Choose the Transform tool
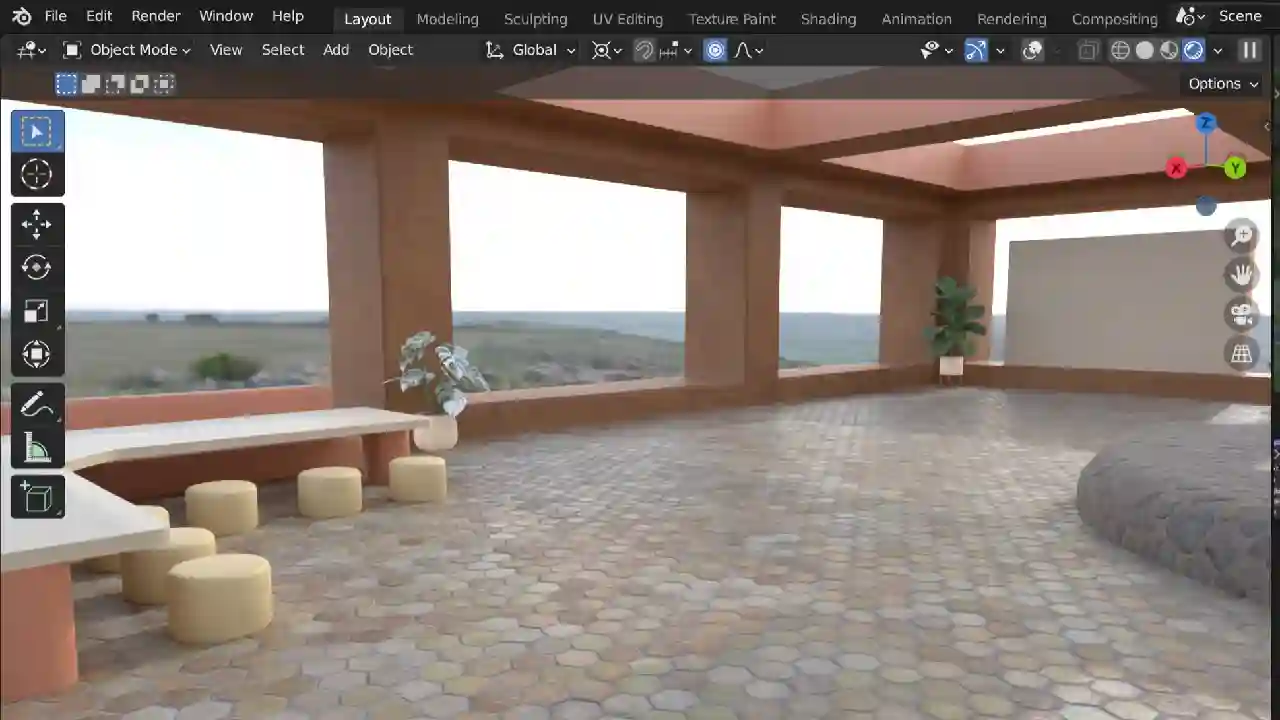Image resolution: width=1280 pixels, height=720 pixels. click(x=36, y=354)
